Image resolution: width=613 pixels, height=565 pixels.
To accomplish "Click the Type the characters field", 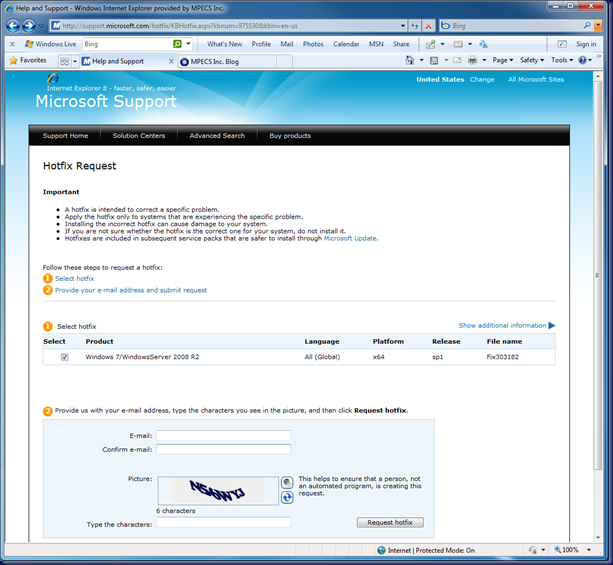I will [224, 522].
